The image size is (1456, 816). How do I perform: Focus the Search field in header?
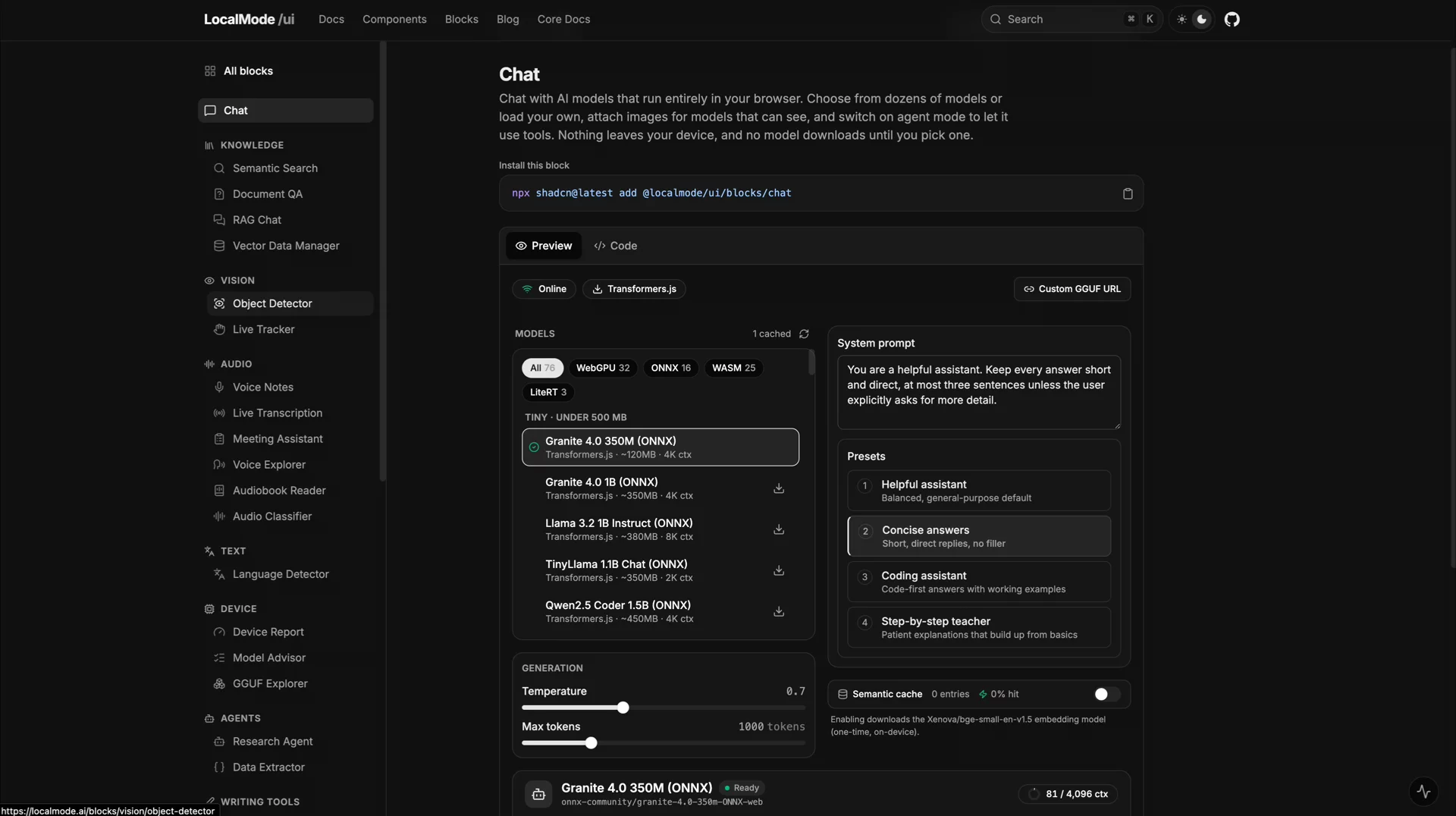tap(1072, 19)
